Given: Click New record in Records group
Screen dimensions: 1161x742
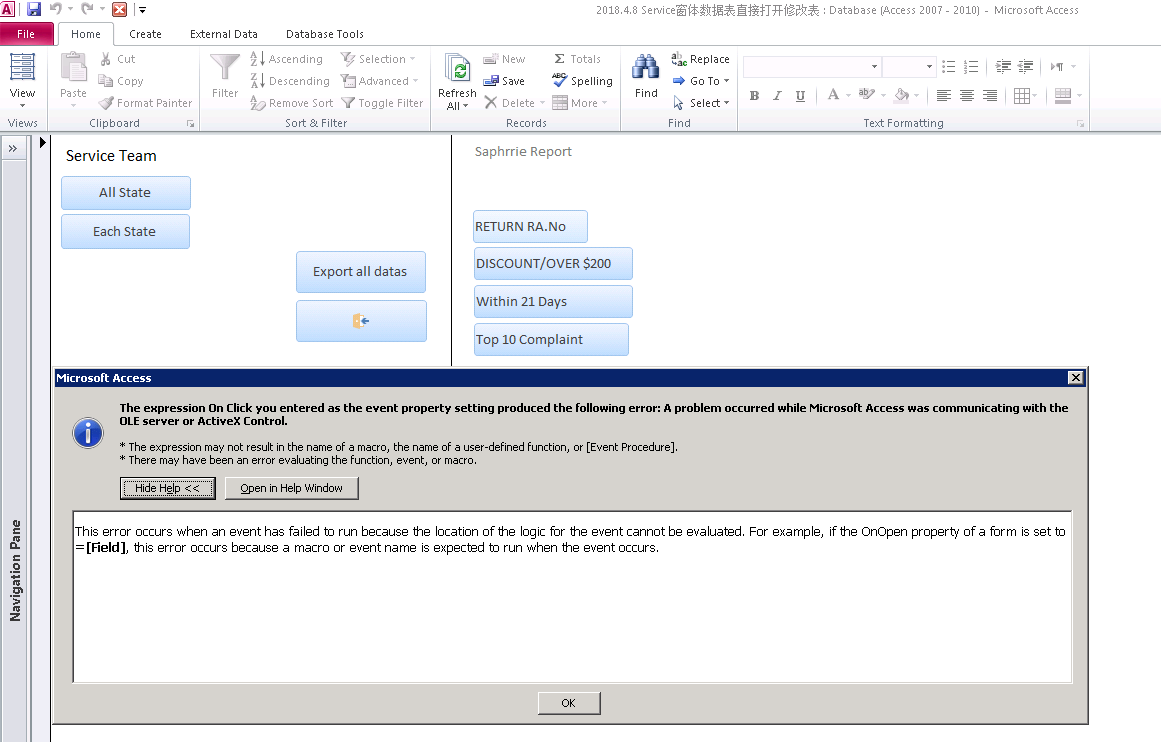Looking at the screenshot, I should coord(504,59).
